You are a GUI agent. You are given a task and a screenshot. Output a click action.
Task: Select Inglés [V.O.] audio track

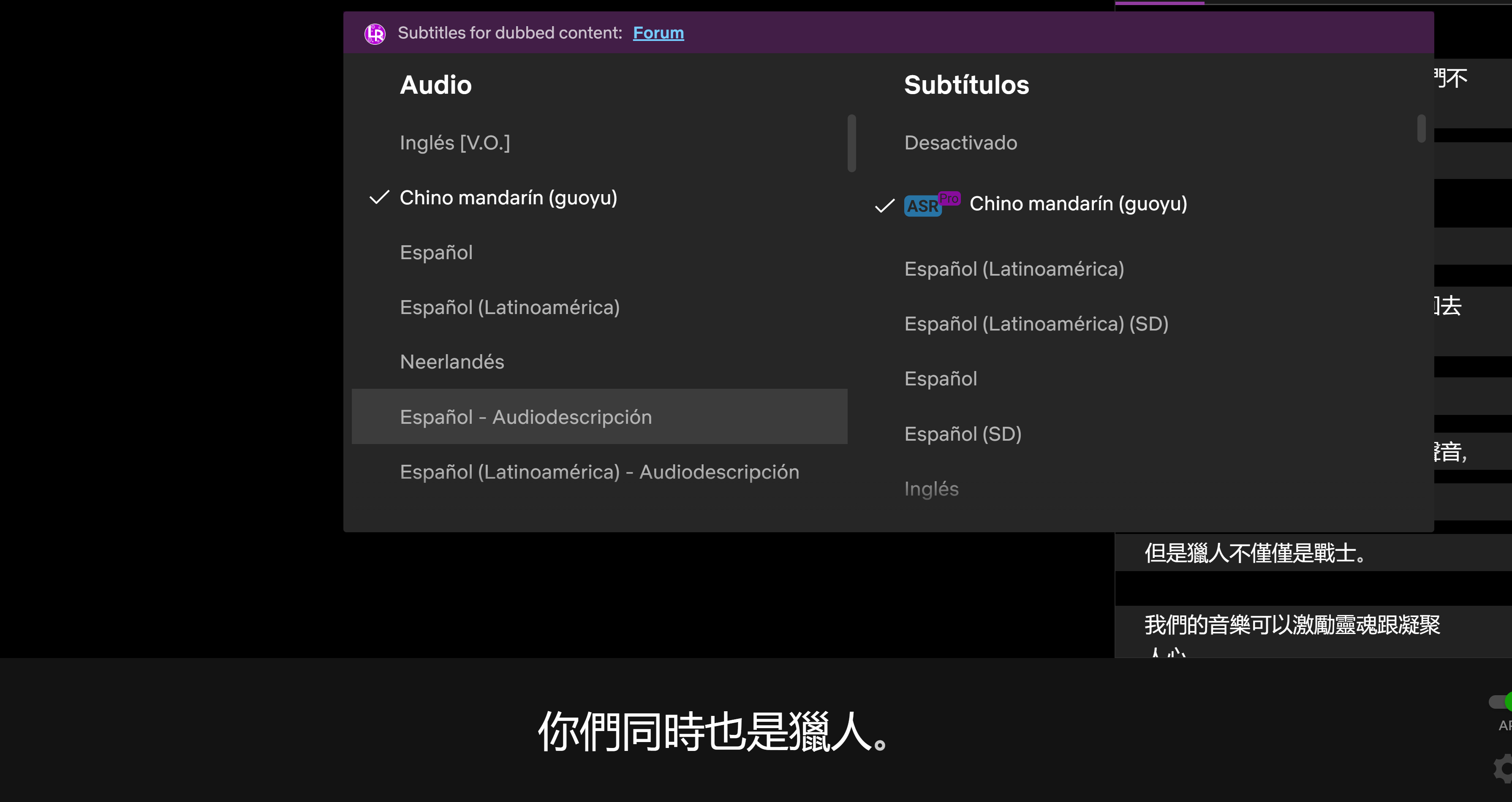(454, 143)
